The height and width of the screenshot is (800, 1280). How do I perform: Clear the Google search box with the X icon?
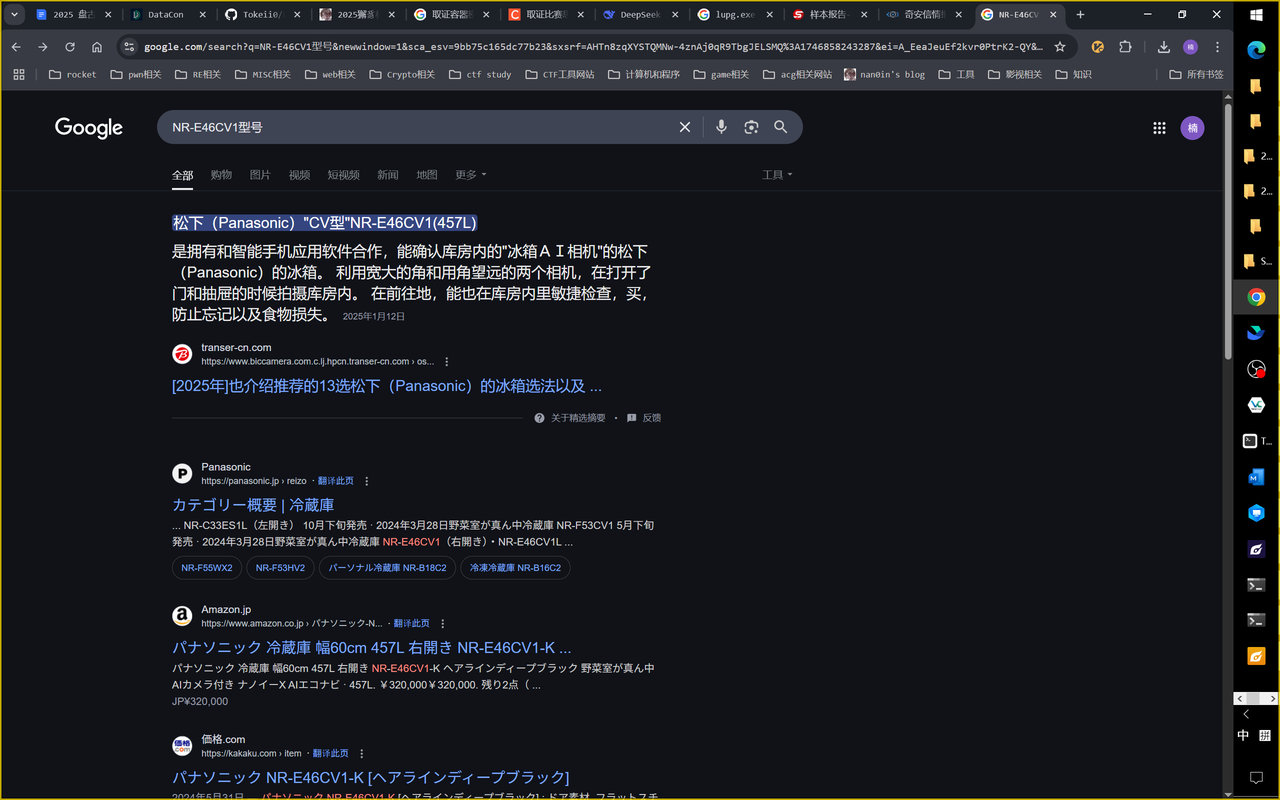(x=685, y=127)
